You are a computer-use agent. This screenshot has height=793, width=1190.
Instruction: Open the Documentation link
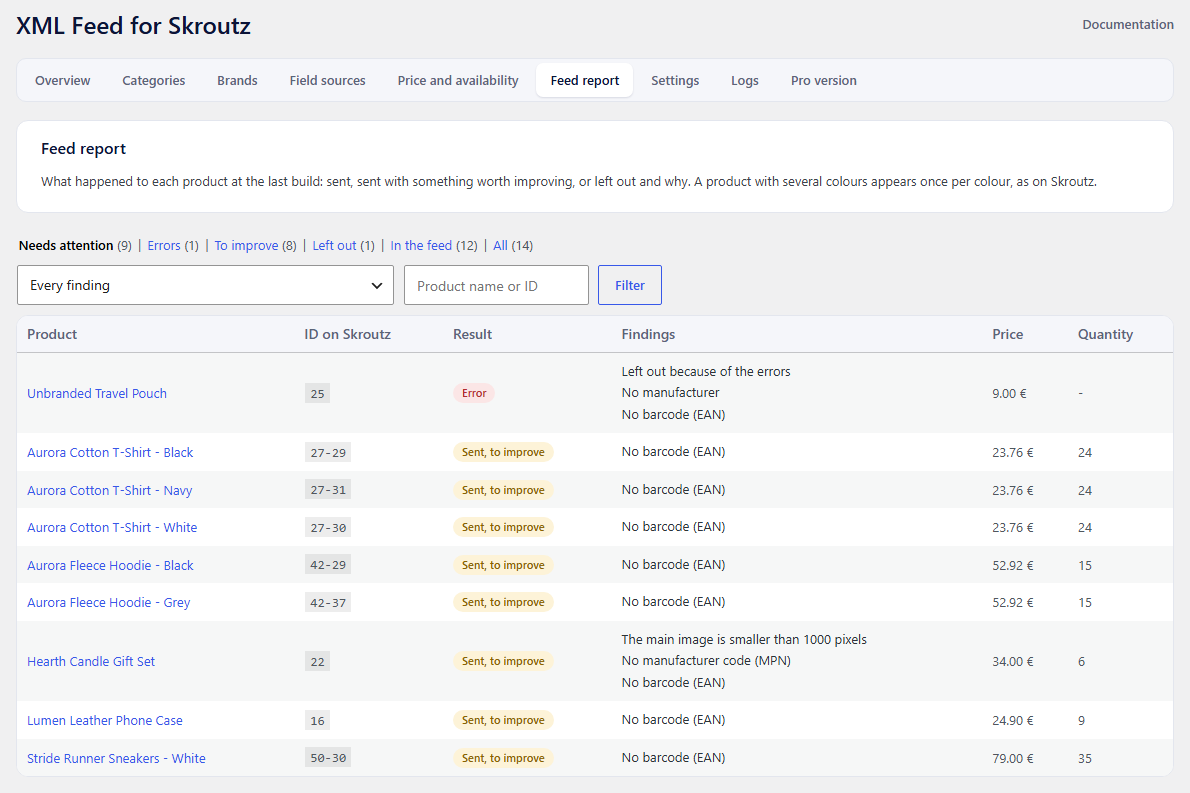1128,24
